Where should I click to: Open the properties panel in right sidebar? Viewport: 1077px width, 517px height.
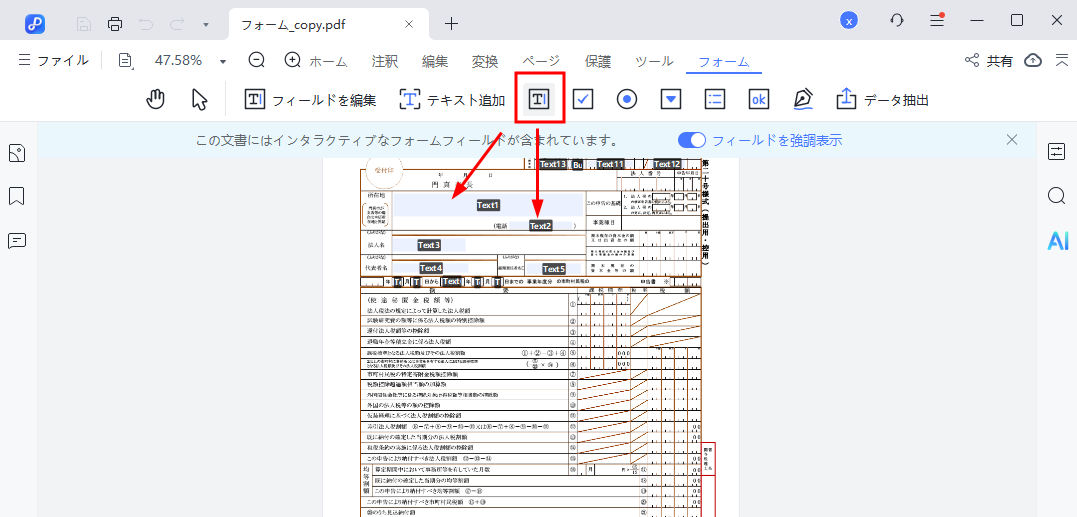coord(1056,152)
